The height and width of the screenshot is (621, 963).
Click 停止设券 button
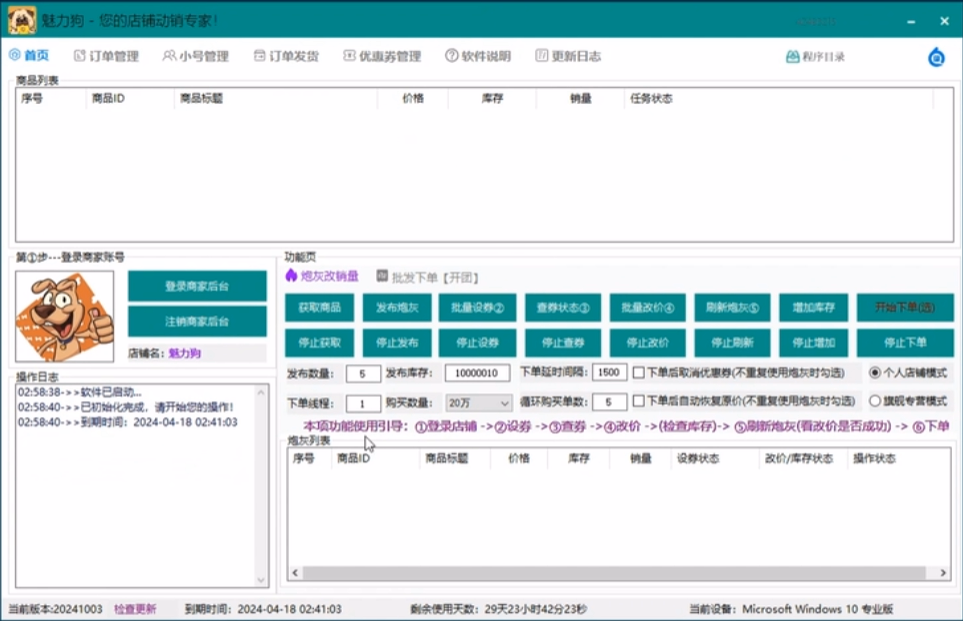pyautogui.click(x=477, y=343)
